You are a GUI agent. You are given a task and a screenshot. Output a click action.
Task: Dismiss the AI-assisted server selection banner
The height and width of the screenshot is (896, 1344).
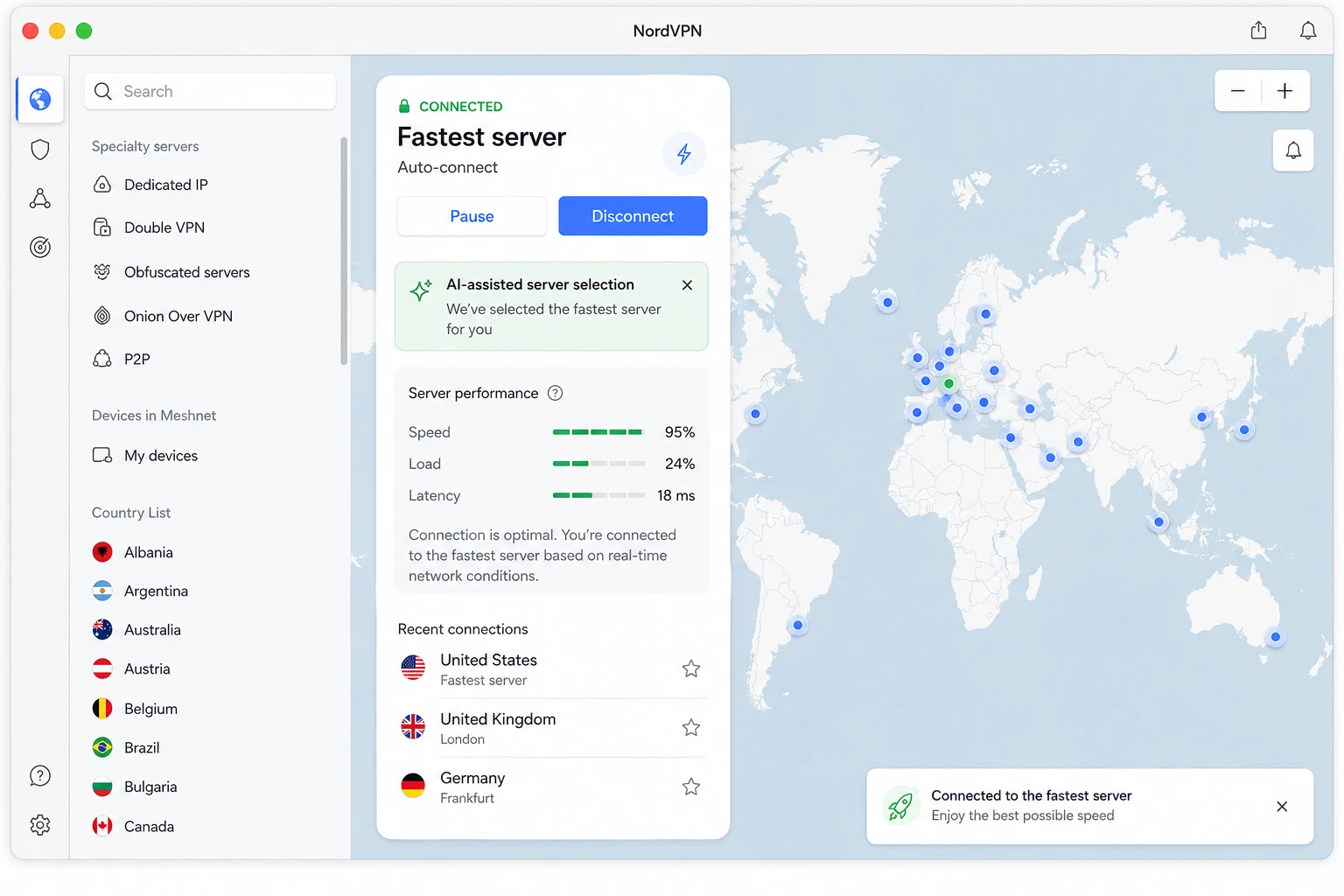(x=687, y=285)
